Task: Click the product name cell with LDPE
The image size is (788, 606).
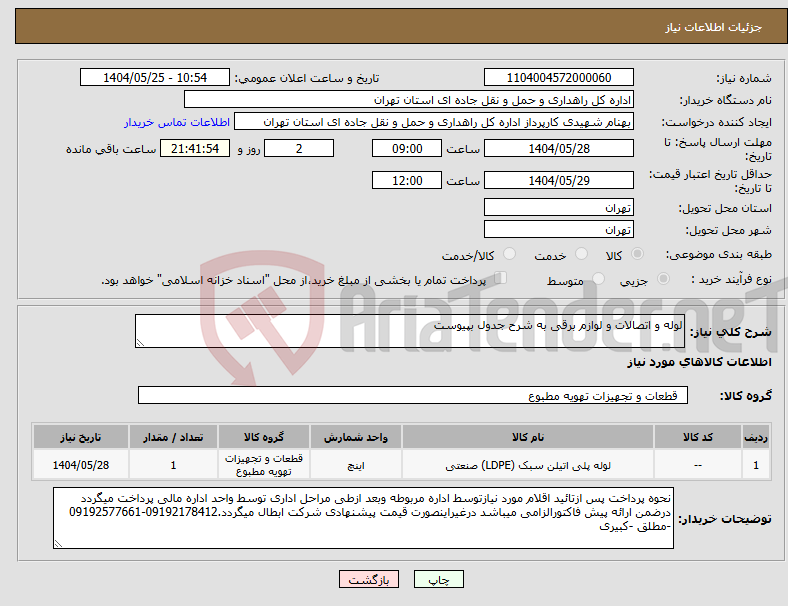Action: pos(528,465)
